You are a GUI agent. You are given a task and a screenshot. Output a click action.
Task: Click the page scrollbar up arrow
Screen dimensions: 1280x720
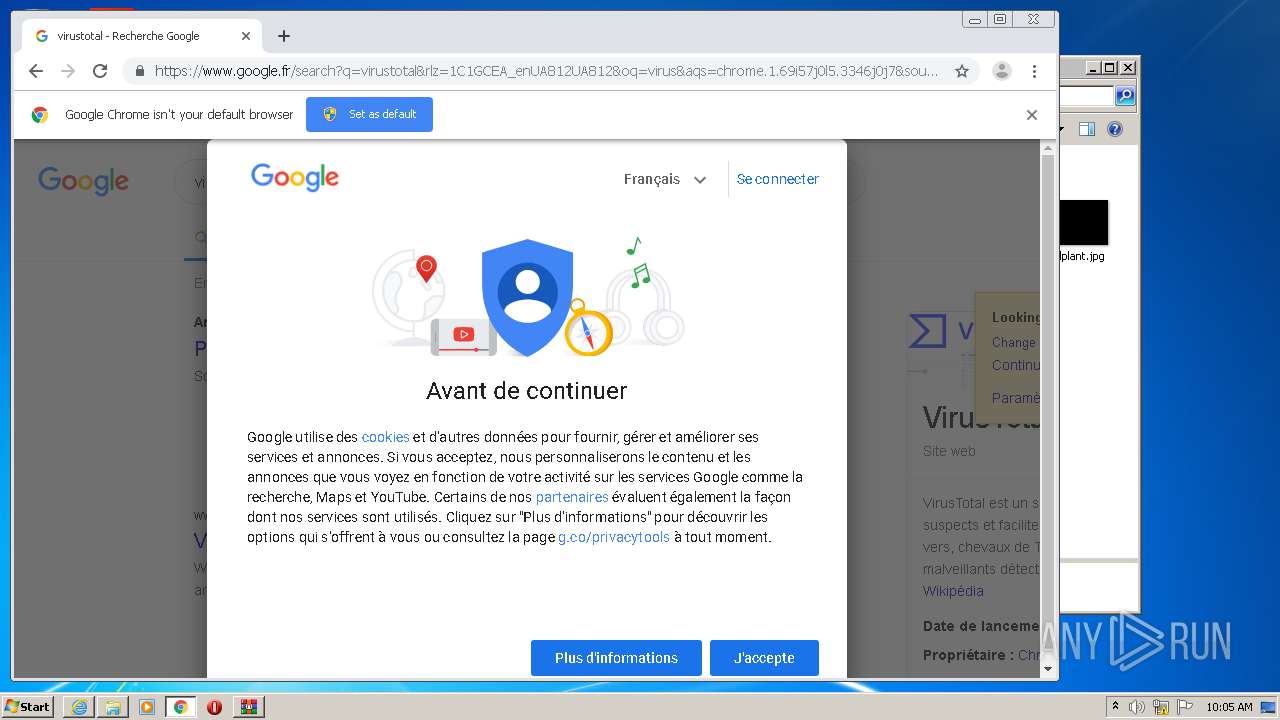coord(1048,149)
